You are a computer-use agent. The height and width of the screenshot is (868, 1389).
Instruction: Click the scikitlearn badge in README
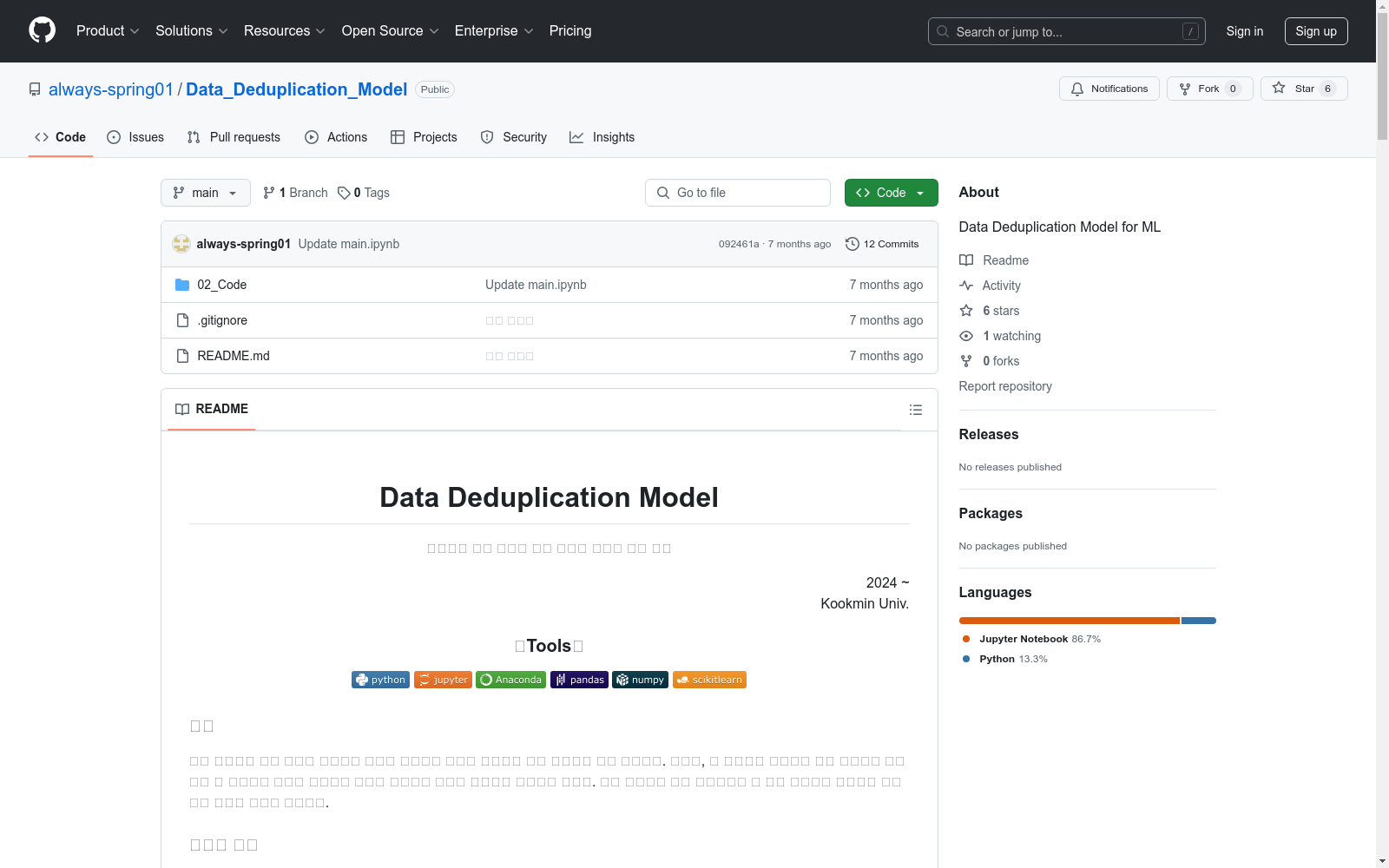709,680
